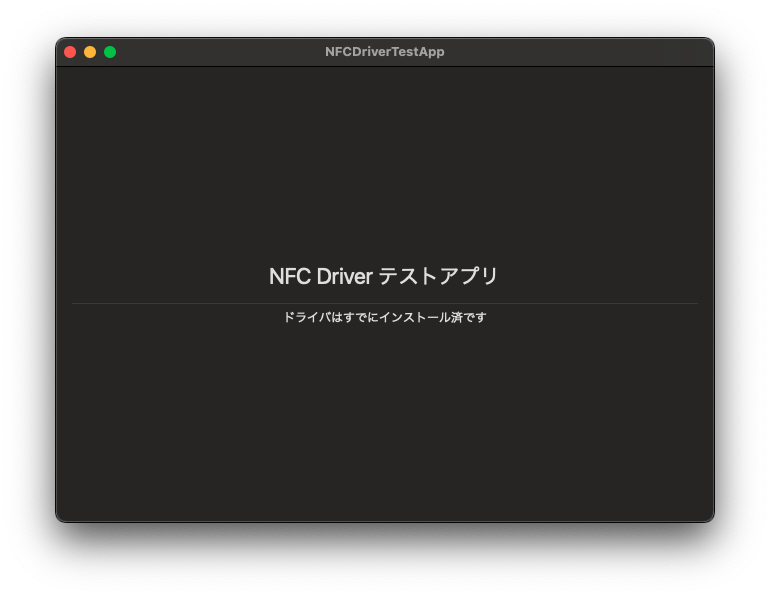This screenshot has width=770, height=596.
Task: Minimize the window using the yellow button
Action: pyautogui.click(x=90, y=52)
